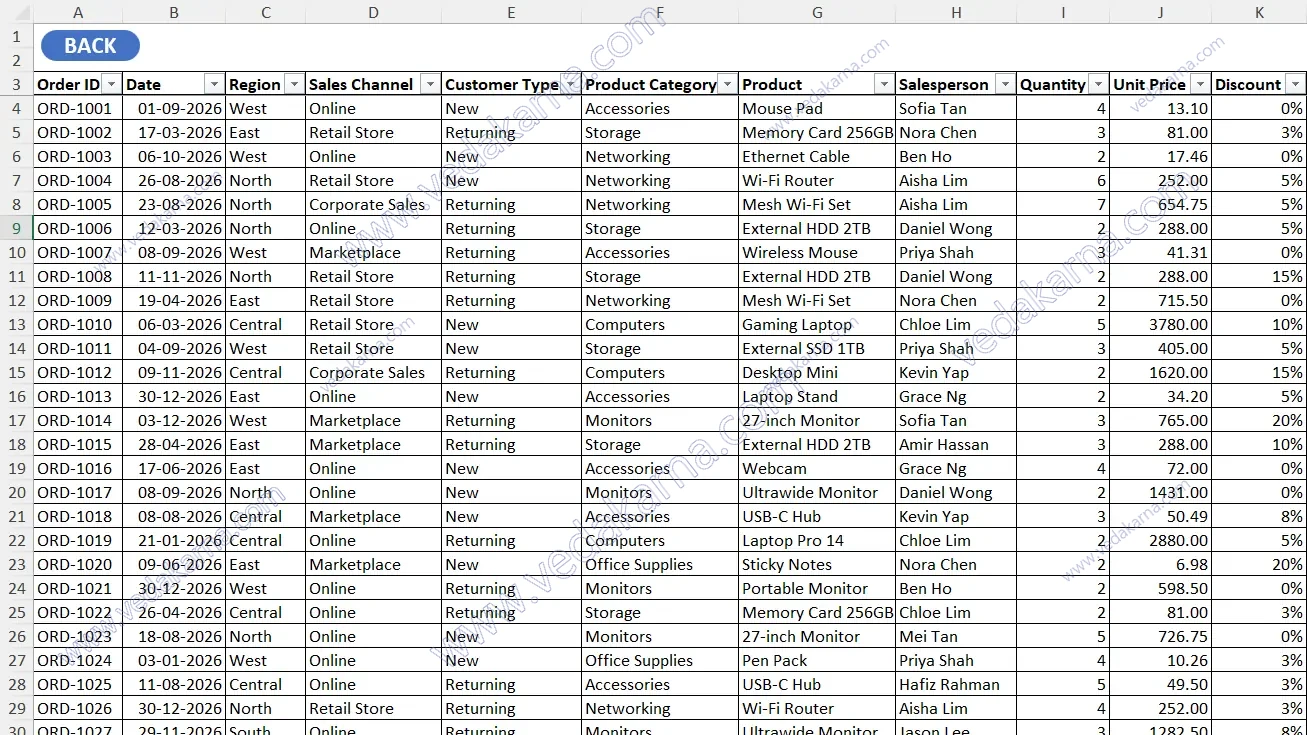Click unit price cell 654.75
1307x735 pixels.
[1160, 205]
